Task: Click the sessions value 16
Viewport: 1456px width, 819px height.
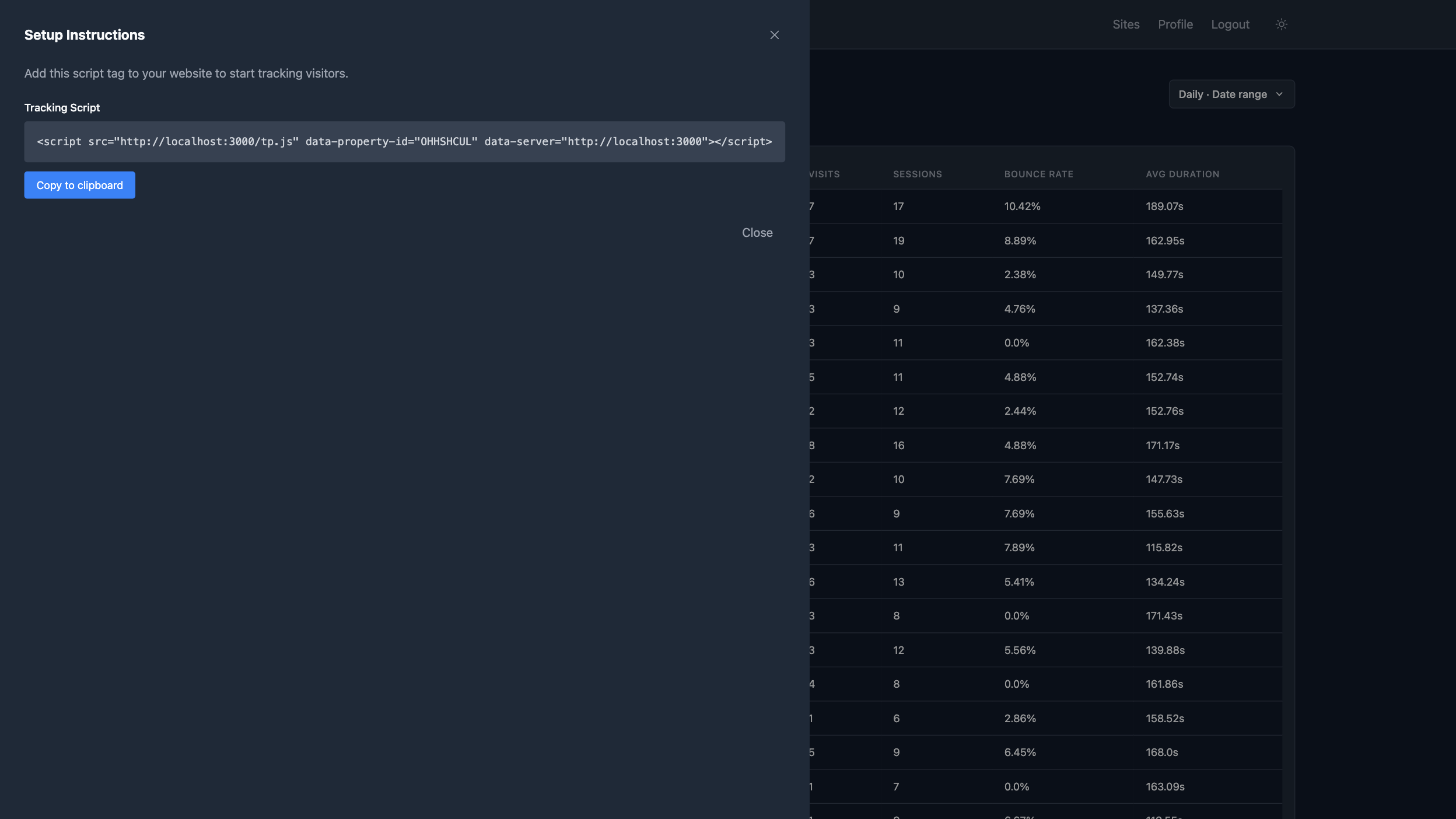Action: [x=898, y=446]
